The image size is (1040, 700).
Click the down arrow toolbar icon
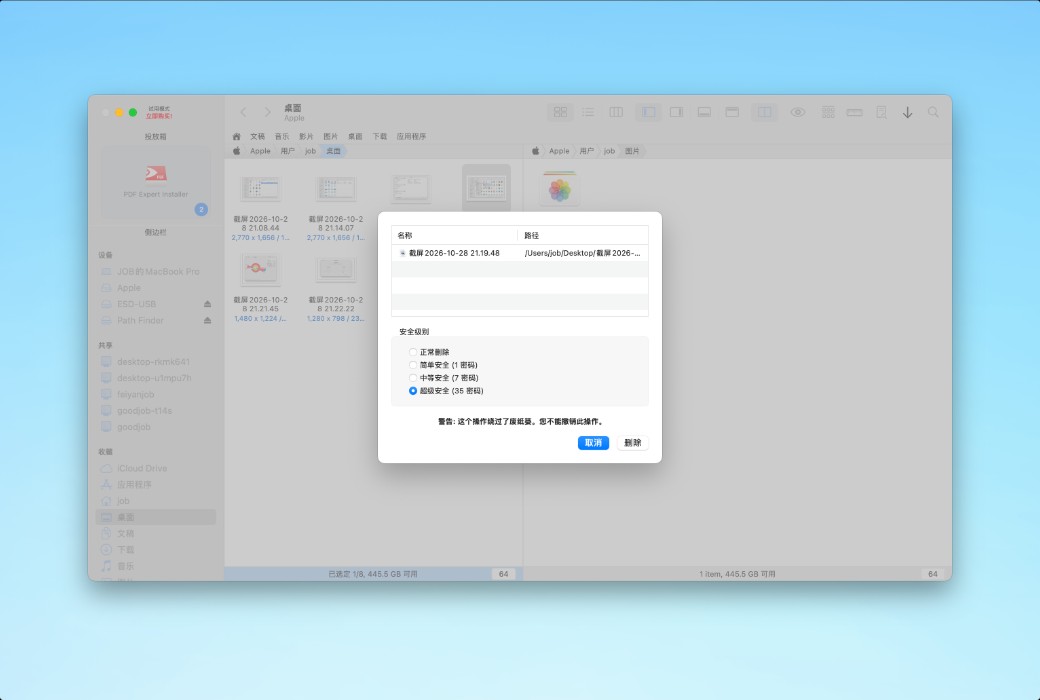tap(907, 113)
